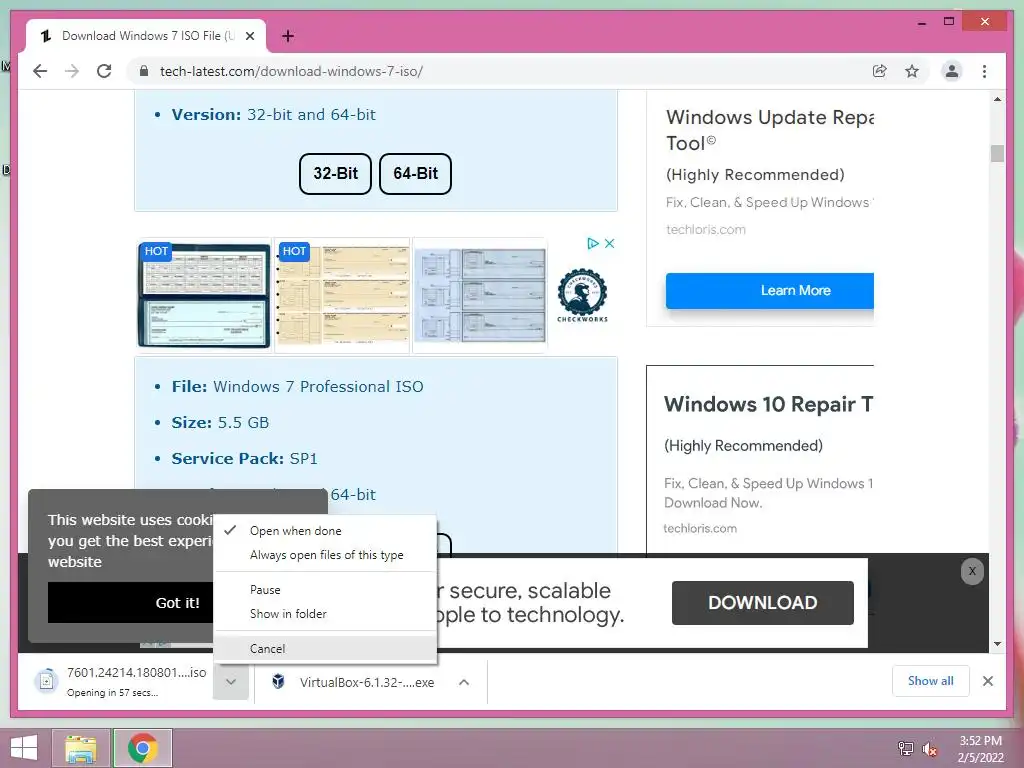Open Chrome's three-dot menu
The height and width of the screenshot is (768, 1024).
tap(984, 71)
